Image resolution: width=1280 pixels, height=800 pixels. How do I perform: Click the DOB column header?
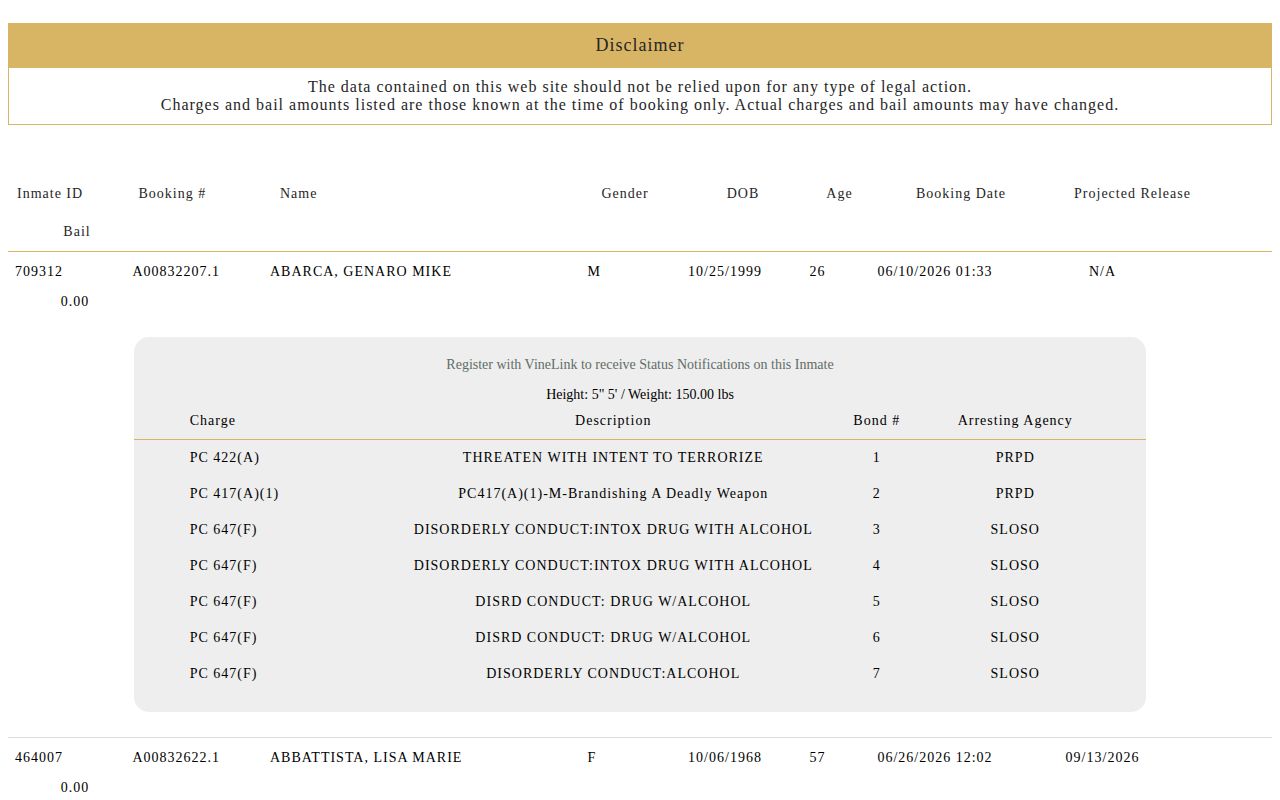pos(743,193)
